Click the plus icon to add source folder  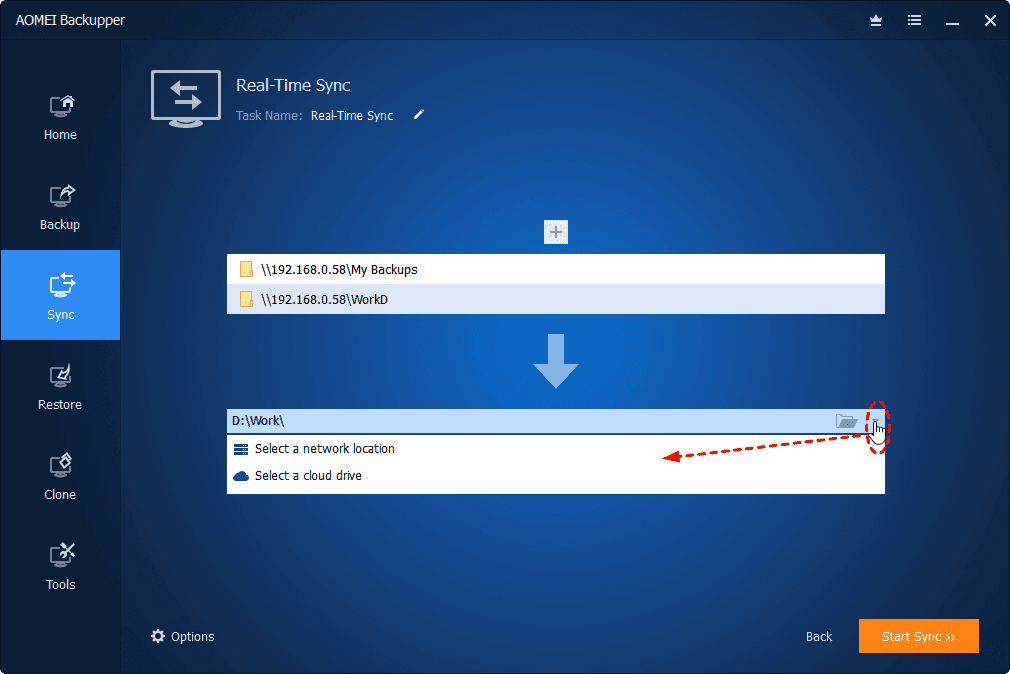click(x=556, y=233)
